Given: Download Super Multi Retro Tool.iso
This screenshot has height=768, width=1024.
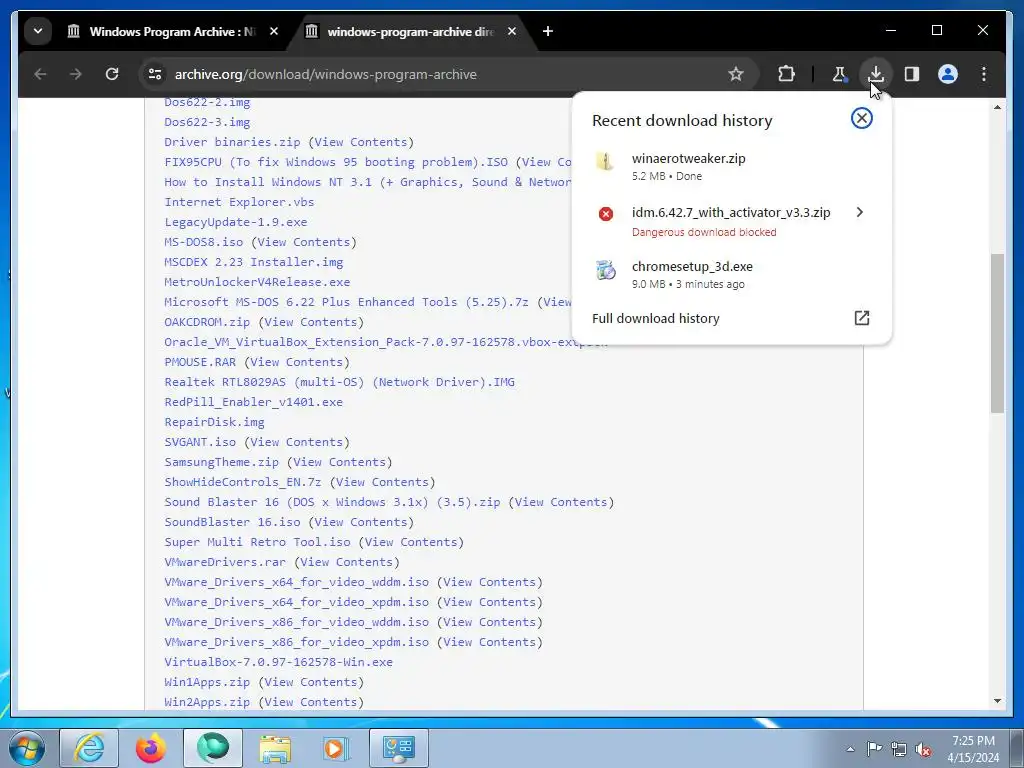Looking at the screenshot, I should tap(257, 542).
